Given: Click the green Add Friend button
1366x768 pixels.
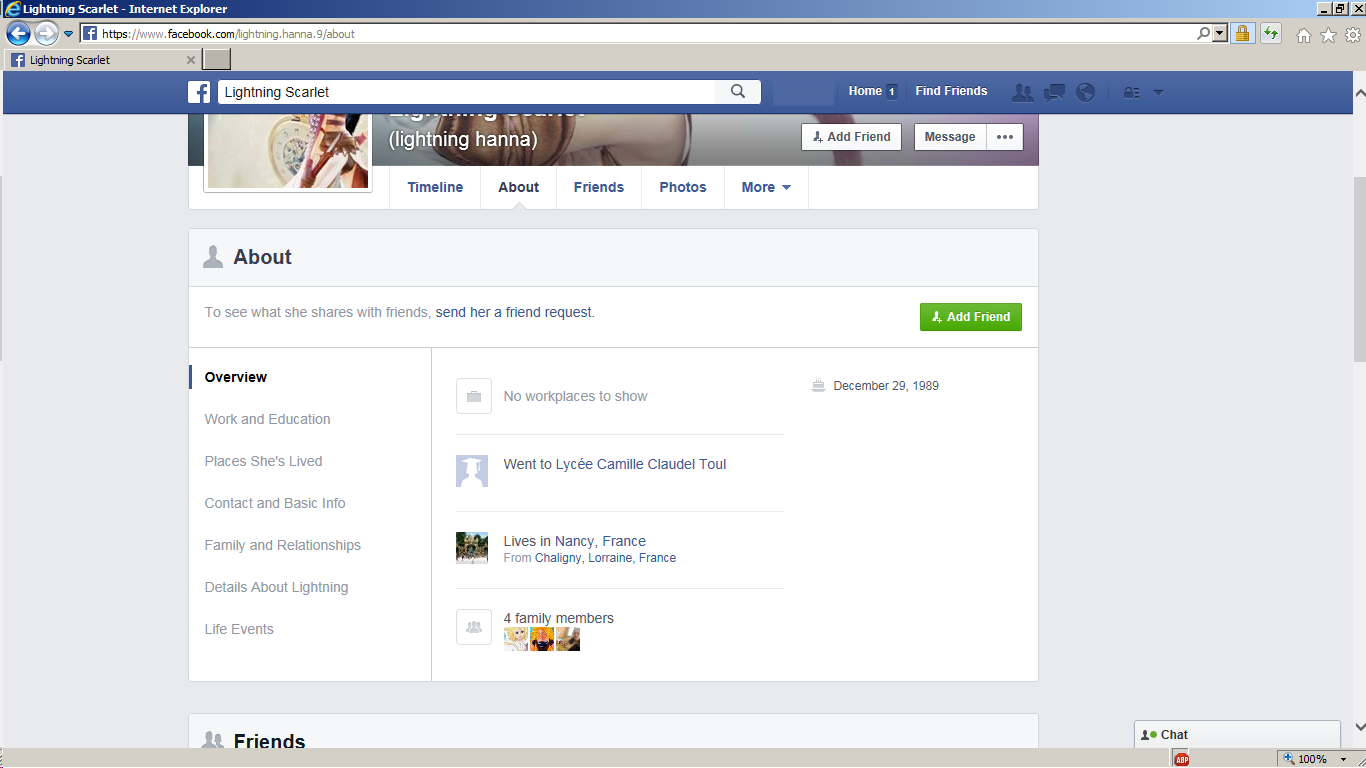Looking at the screenshot, I should click(x=970, y=317).
